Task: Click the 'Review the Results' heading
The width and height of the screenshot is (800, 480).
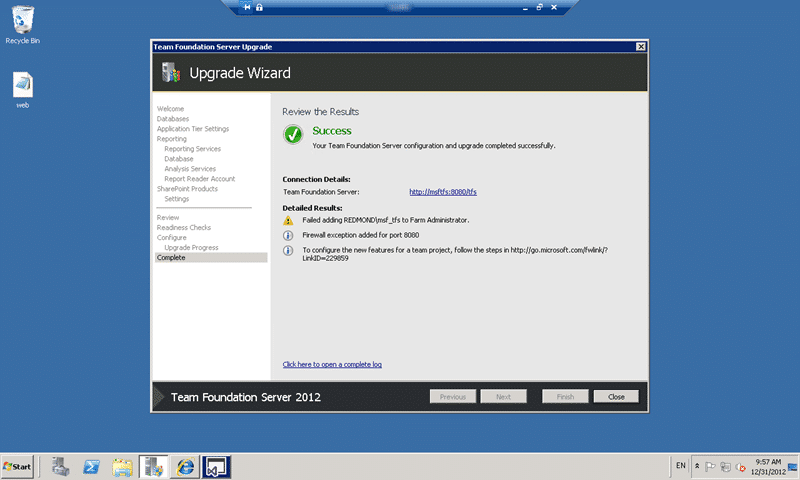Action: point(320,112)
